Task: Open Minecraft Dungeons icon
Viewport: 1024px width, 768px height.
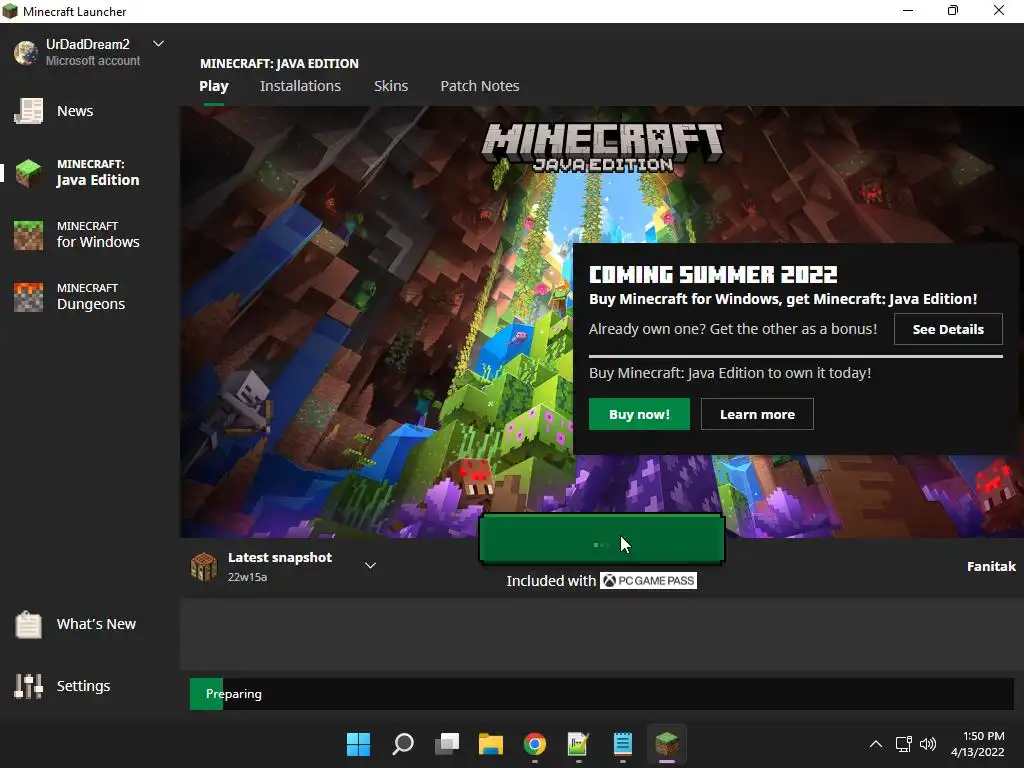Action: click(x=29, y=297)
